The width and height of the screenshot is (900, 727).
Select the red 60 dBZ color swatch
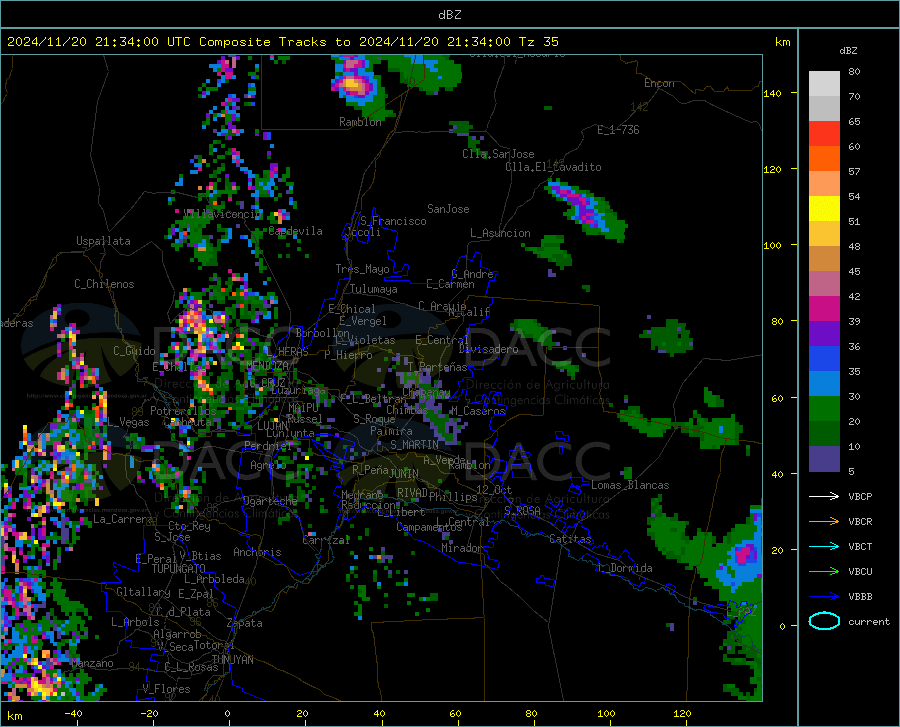824,134
